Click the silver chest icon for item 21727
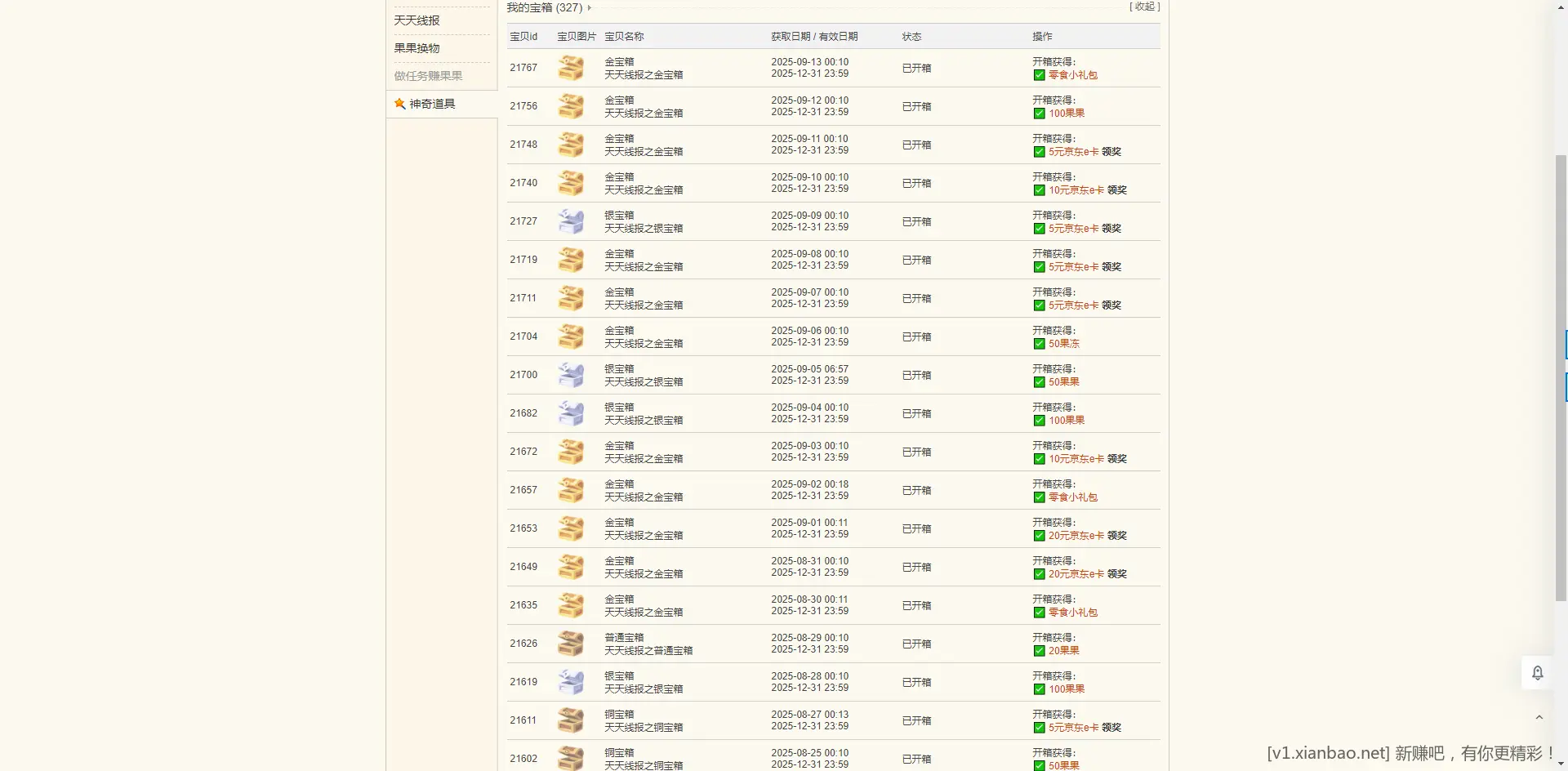 click(571, 221)
